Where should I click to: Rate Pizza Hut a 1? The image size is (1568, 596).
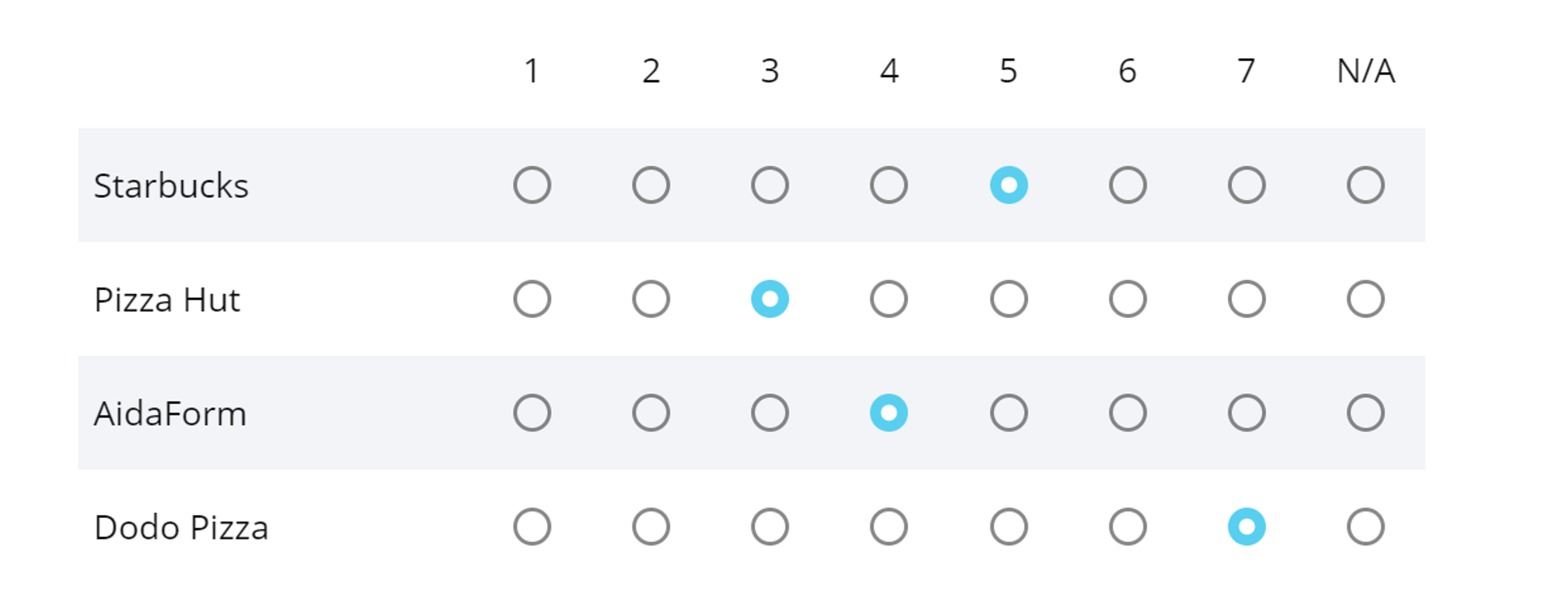pos(531,298)
